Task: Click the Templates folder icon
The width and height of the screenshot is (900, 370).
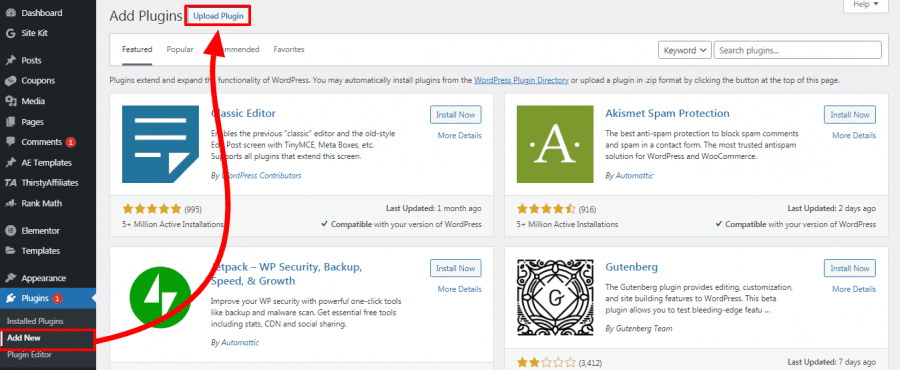Action: point(10,251)
